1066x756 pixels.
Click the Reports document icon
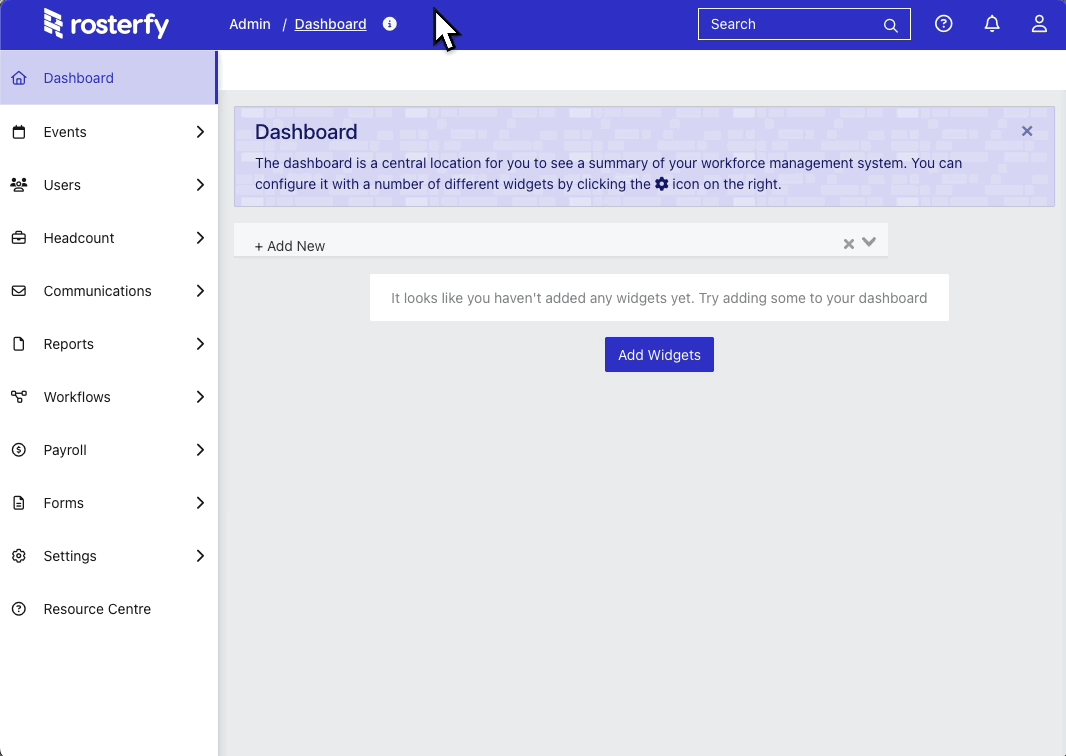pyautogui.click(x=19, y=344)
